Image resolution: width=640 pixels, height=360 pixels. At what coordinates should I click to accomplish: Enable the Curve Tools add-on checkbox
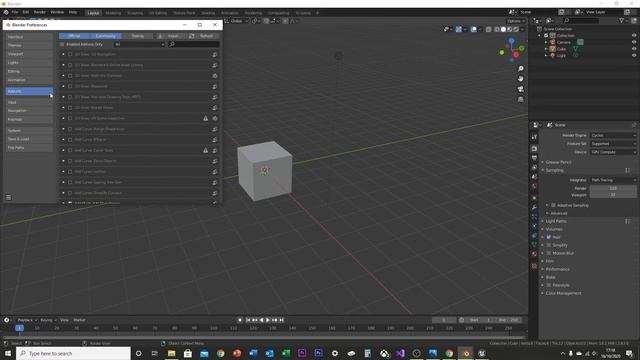point(70,150)
